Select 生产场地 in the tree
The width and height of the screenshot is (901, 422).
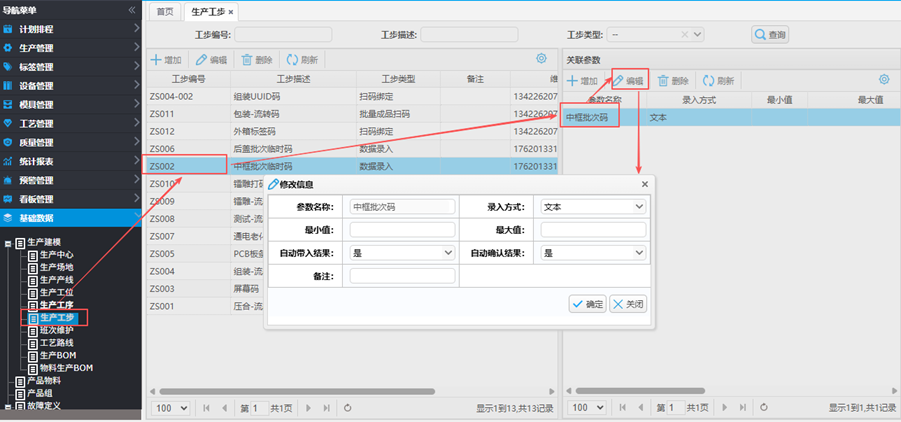pyautogui.click(x=56, y=267)
